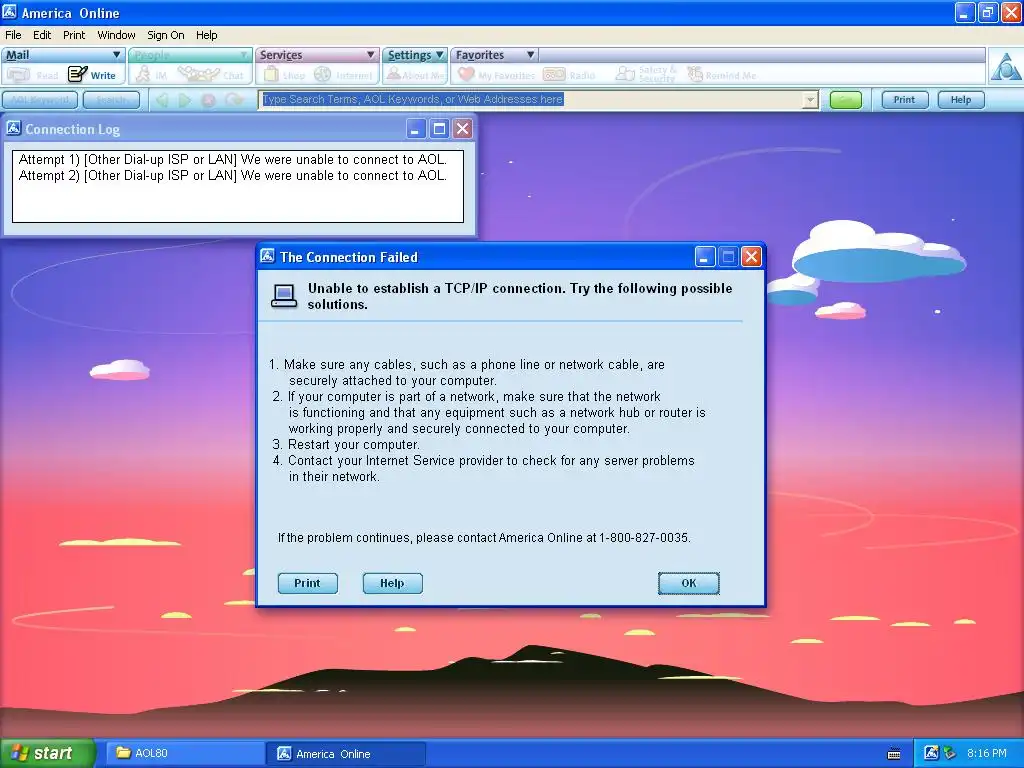Open the IM icon under People
The image size is (1024, 768).
(143, 74)
